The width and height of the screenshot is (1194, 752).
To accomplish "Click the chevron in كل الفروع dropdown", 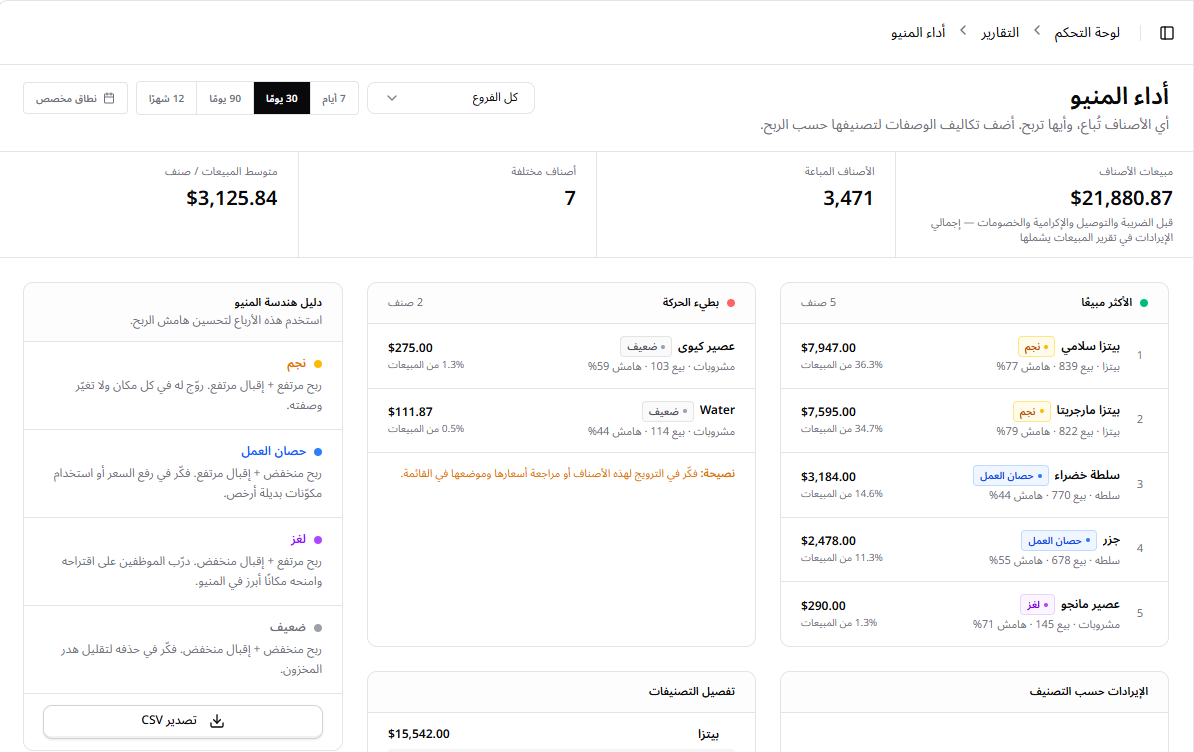I will 391,98.
